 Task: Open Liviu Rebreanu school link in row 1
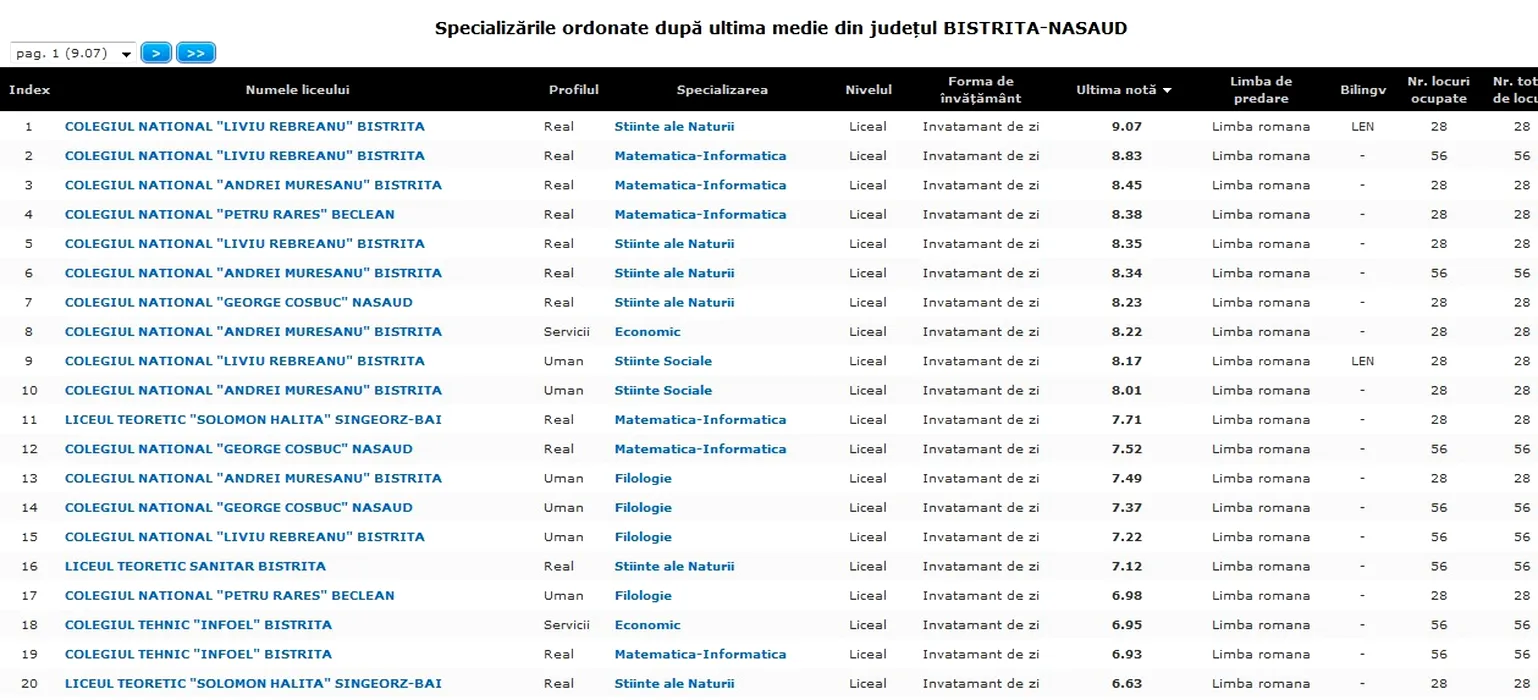(x=244, y=127)
